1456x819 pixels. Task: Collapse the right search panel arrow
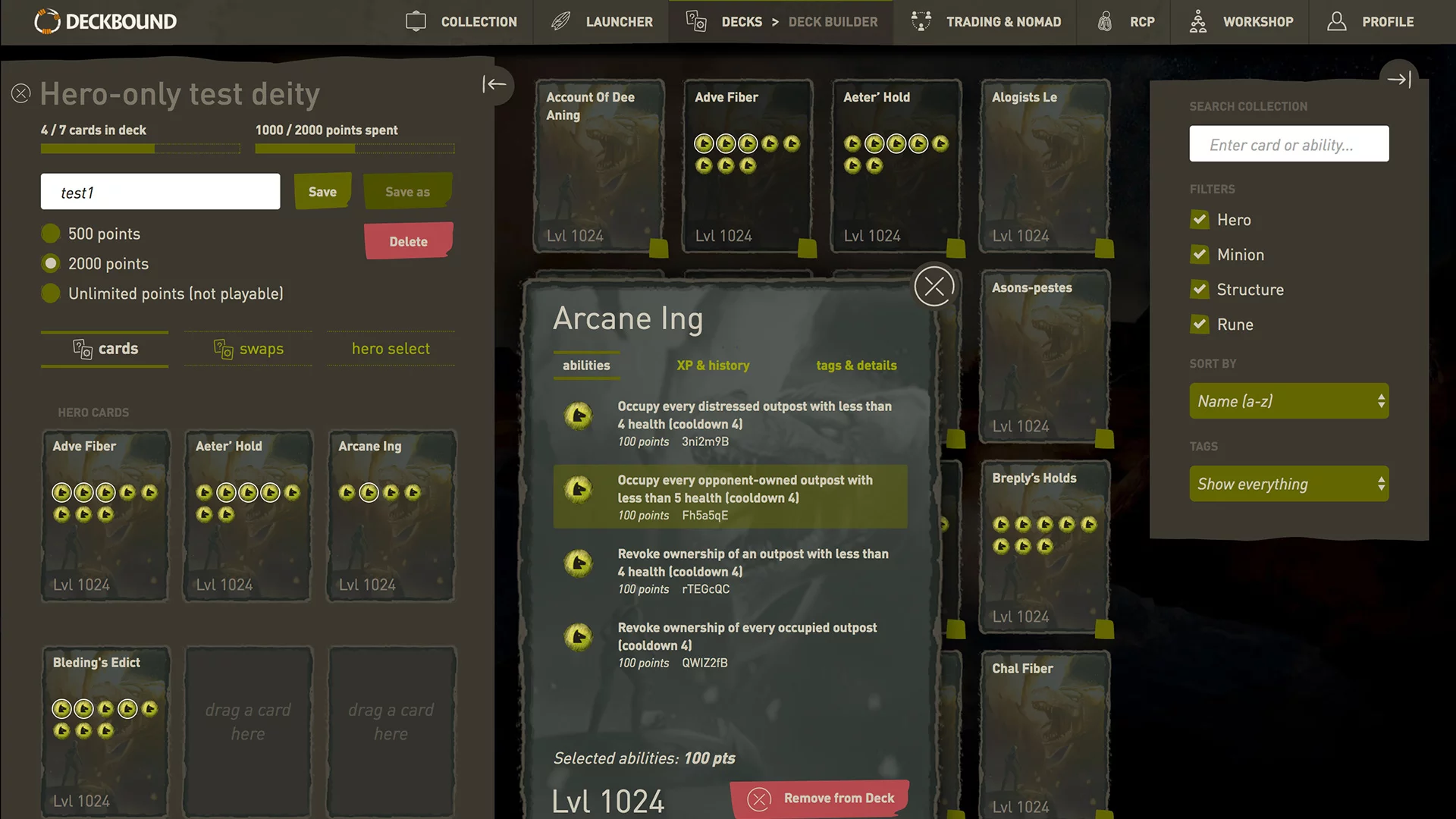pos(1399,79)
